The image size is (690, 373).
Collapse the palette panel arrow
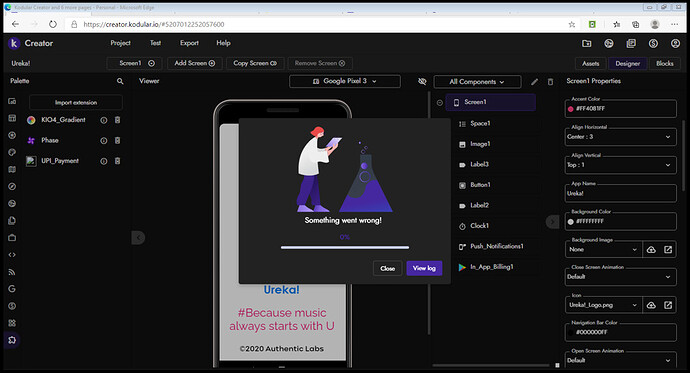point(138,238)
